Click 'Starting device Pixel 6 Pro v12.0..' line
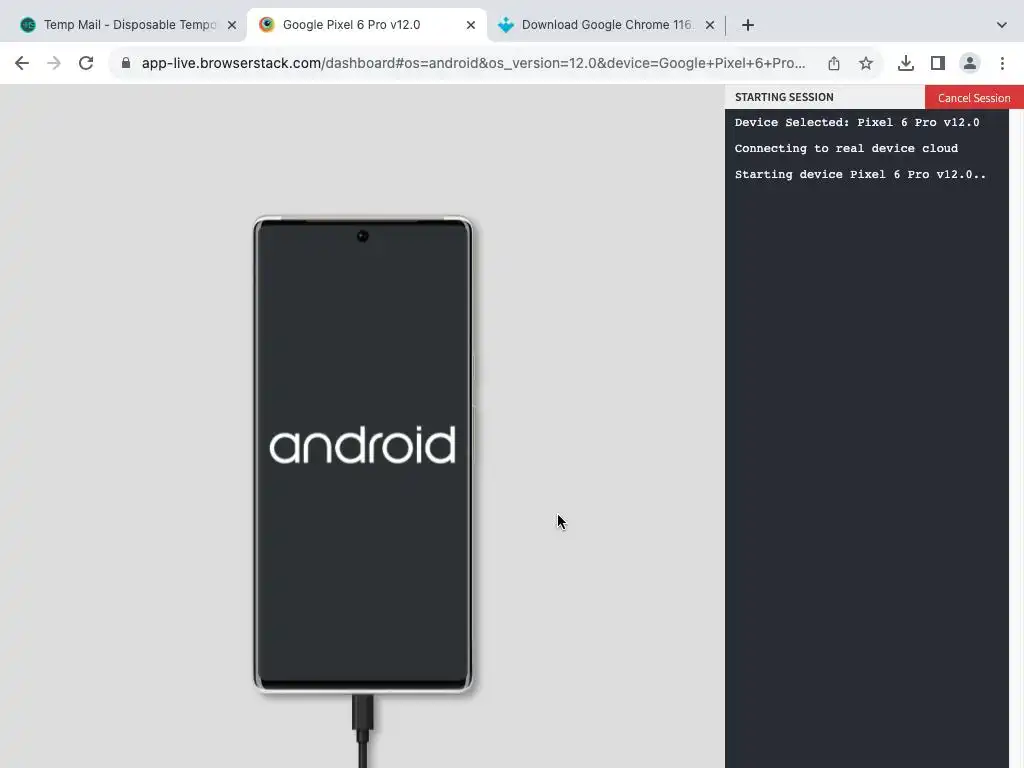This screenshot has width=1024, height=768. [x=859, y=174]
